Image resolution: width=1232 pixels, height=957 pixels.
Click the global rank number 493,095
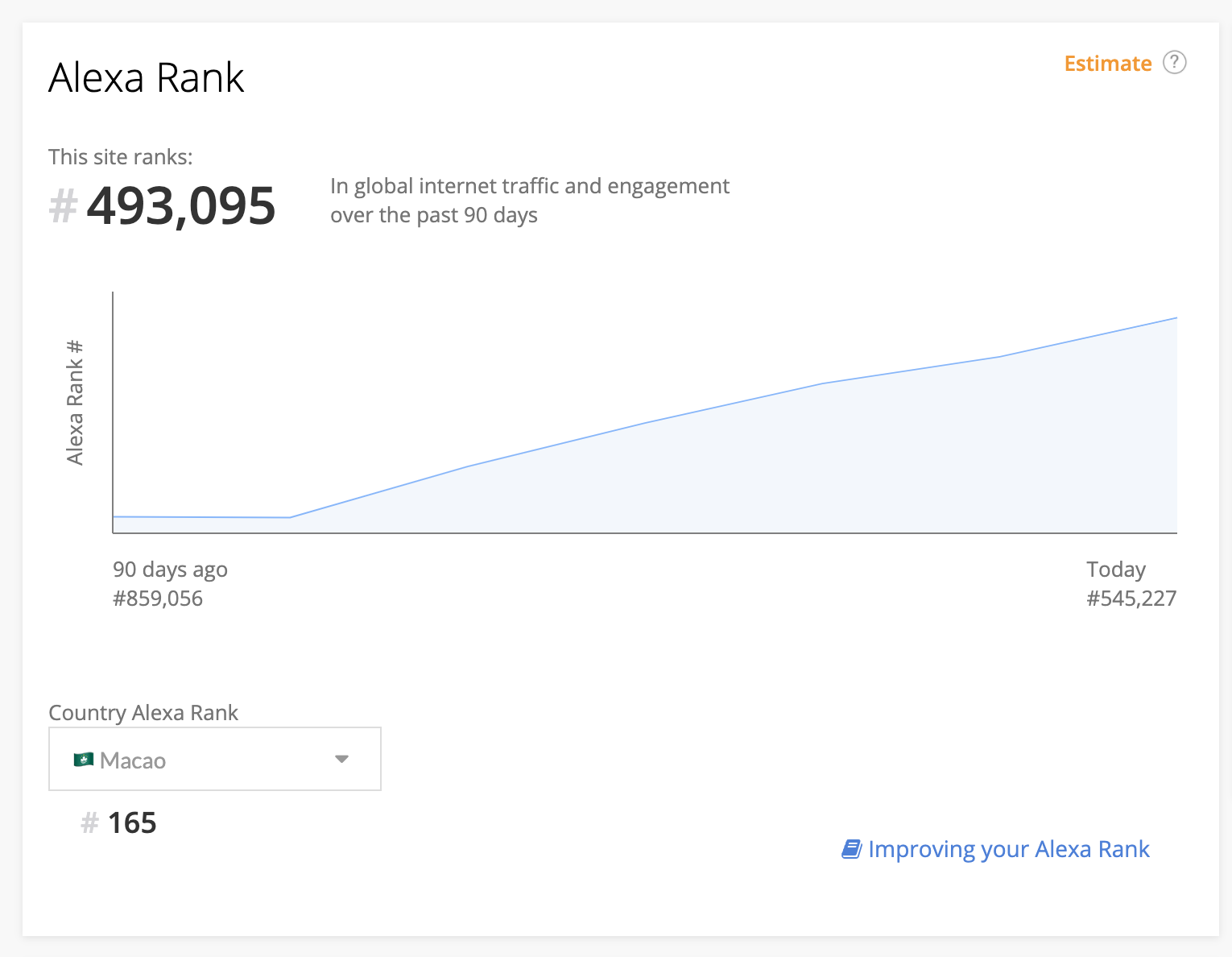[181, 205]
